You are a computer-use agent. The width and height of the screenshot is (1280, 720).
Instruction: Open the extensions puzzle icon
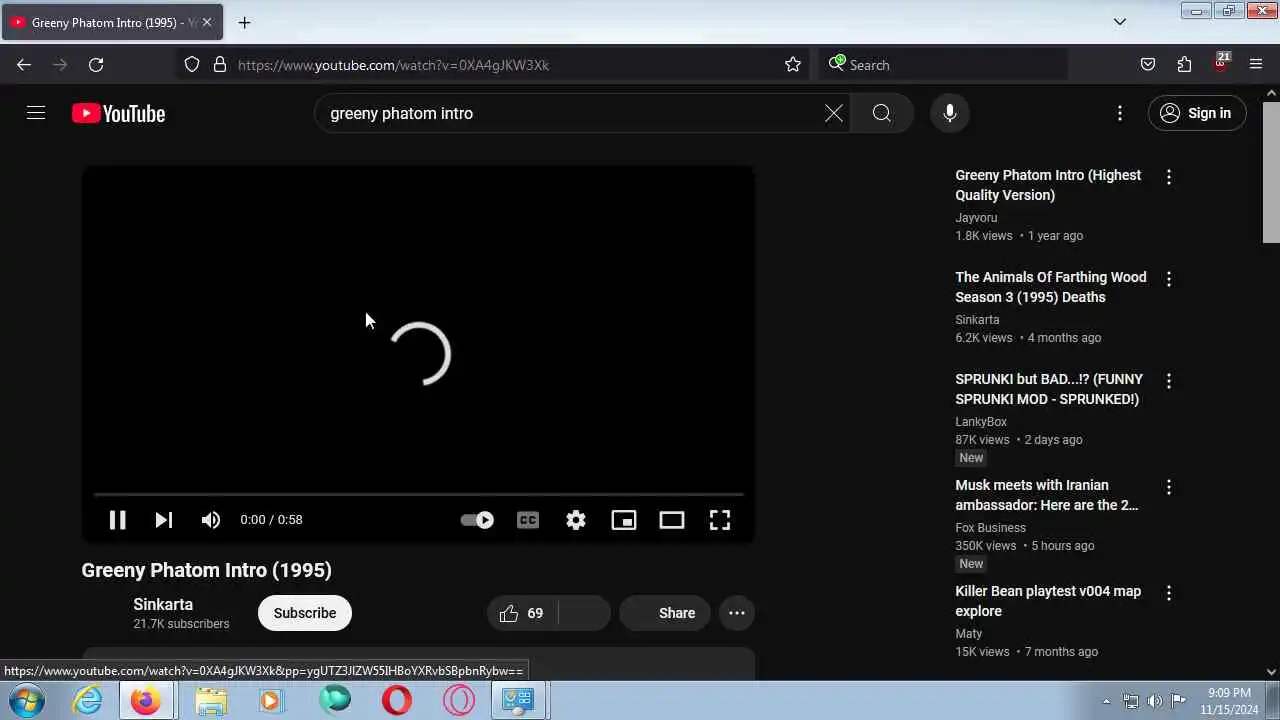point(1184,65)
